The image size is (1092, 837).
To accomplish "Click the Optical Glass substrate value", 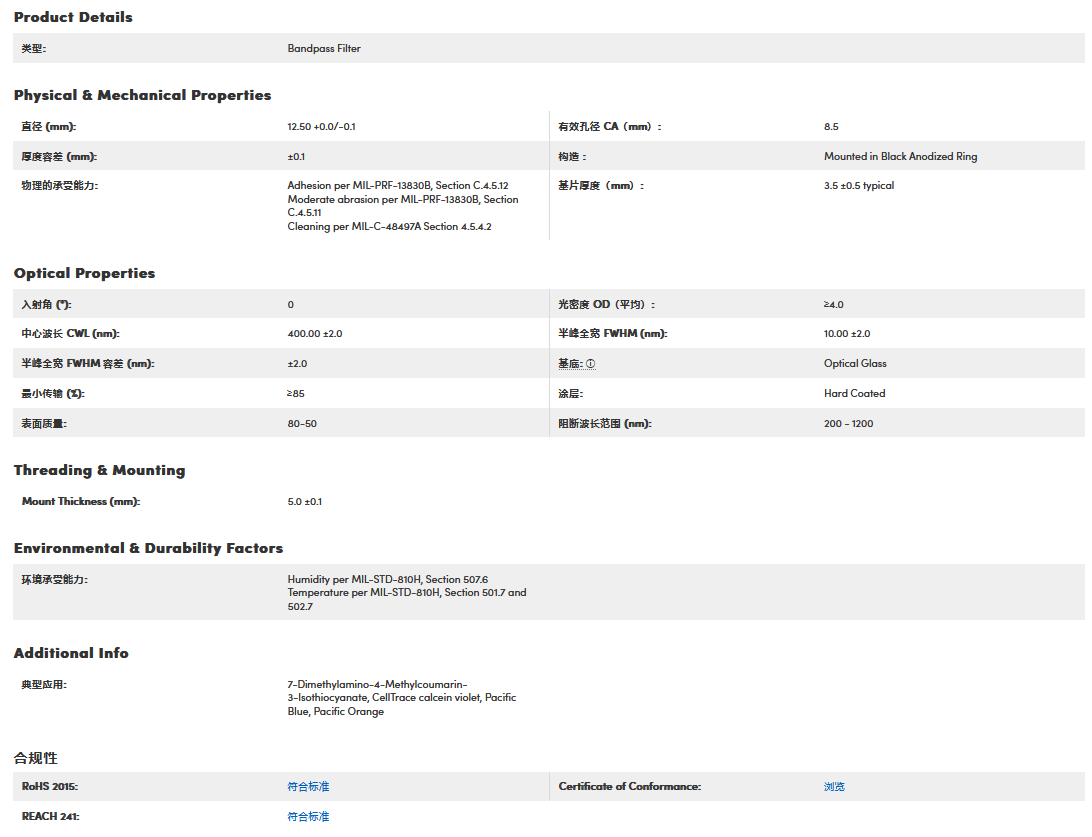I will 855,364.
